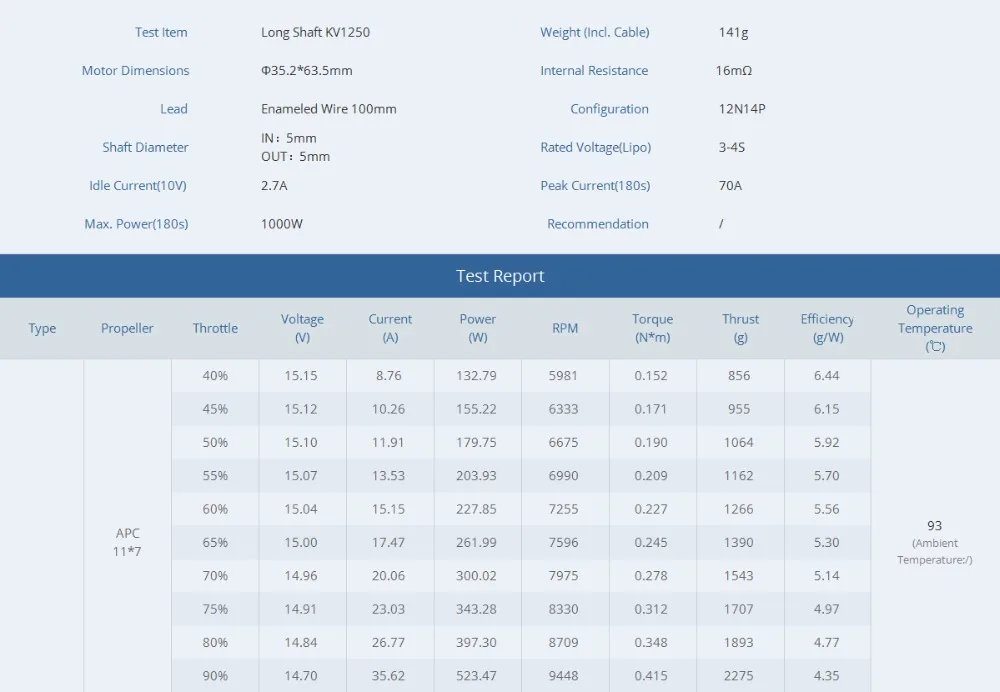The image size is (1000, 692).
Task: Click the "Motor Dimensions" label
Action: [135, 70]
